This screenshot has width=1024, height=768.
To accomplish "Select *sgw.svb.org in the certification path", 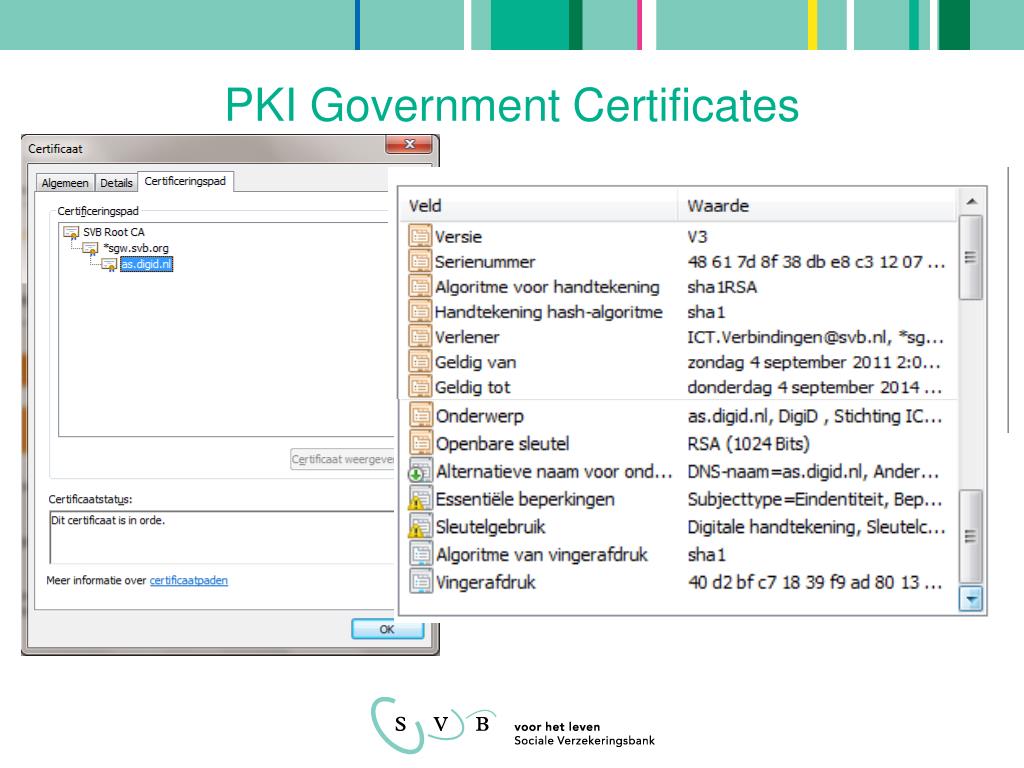I will (x=136, y=248).
